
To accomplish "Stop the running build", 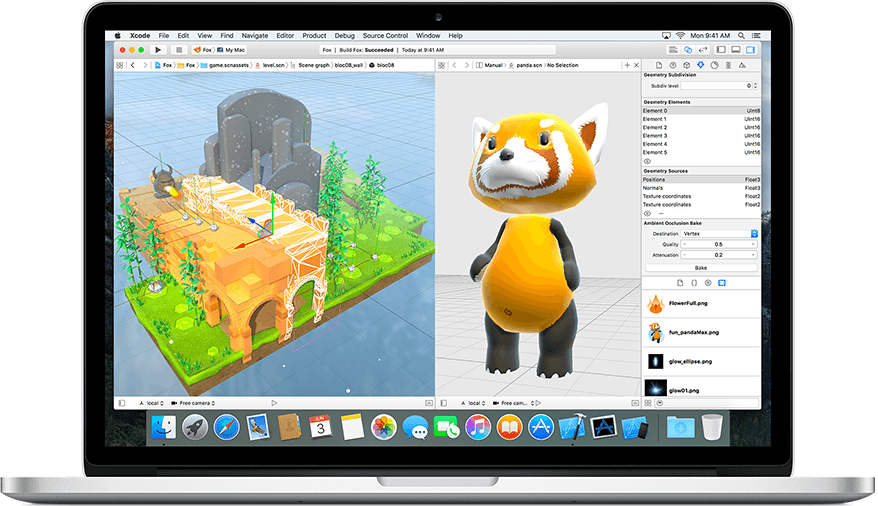I will click(179, 50).
